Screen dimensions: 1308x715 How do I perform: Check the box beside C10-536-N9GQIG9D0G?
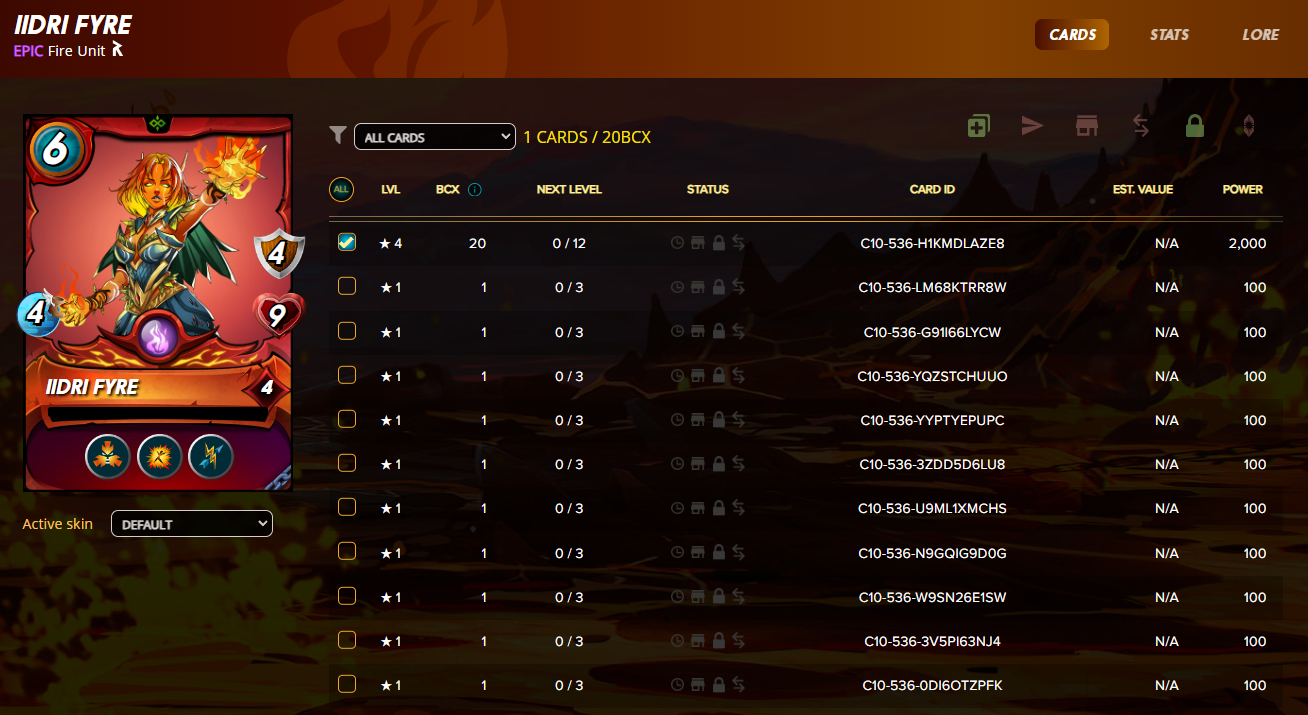pos(347,551)
